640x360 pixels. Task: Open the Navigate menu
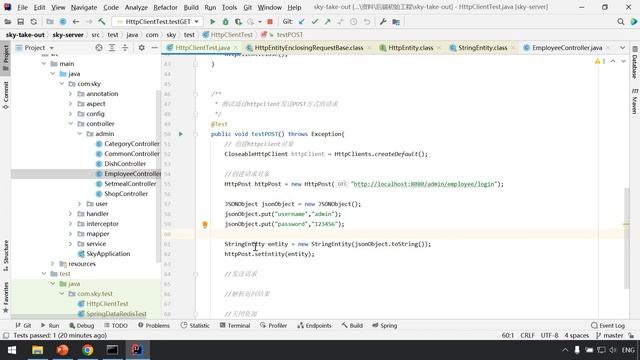pos(84,7)
